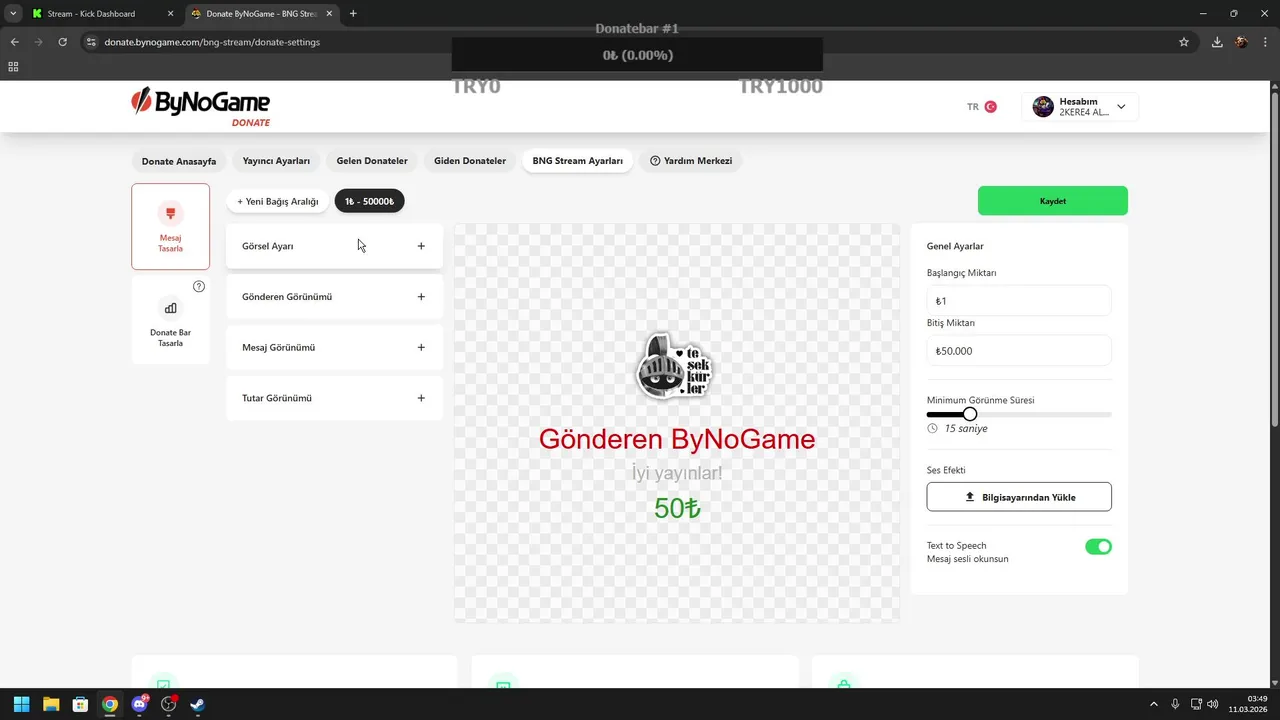Open Yardım Merkezi help center
The height and width of the screenshot is (720, 1280).
pos(691,161)
